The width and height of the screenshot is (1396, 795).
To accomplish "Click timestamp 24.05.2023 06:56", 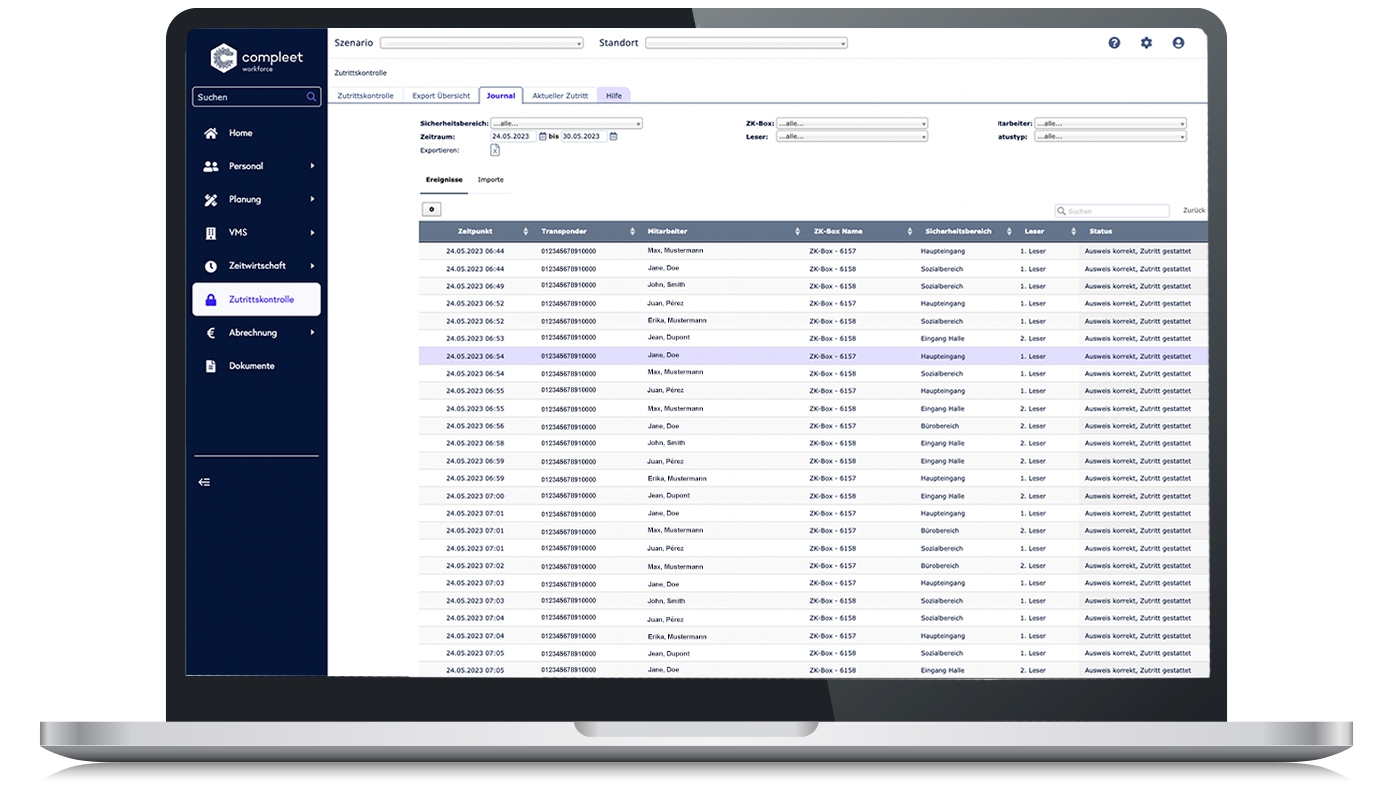I will (x=475, y=426).
